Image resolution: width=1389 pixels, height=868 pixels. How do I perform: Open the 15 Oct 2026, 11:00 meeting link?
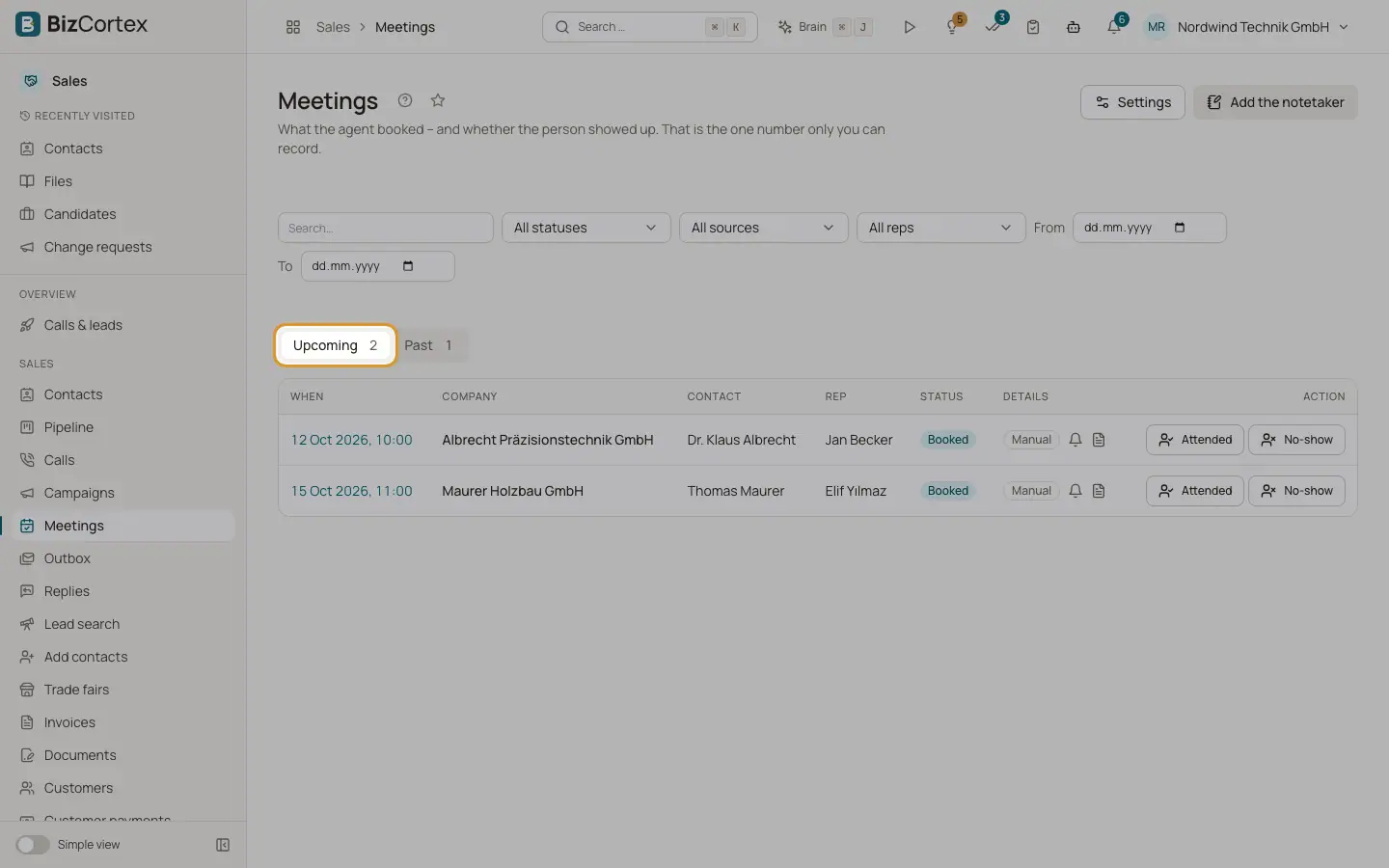tap(351, 491)
